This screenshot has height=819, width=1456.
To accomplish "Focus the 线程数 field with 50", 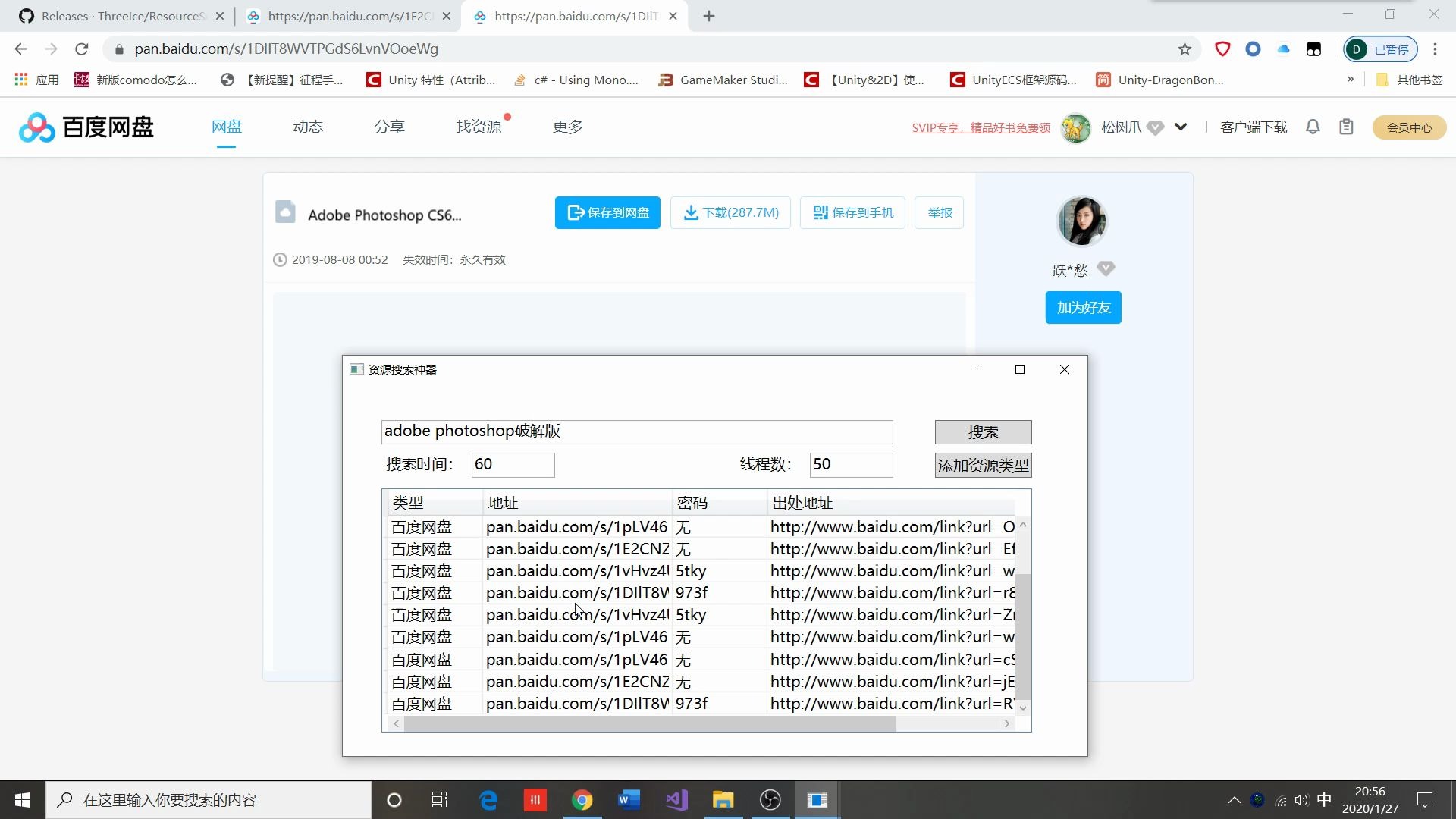I will (851, 465).
